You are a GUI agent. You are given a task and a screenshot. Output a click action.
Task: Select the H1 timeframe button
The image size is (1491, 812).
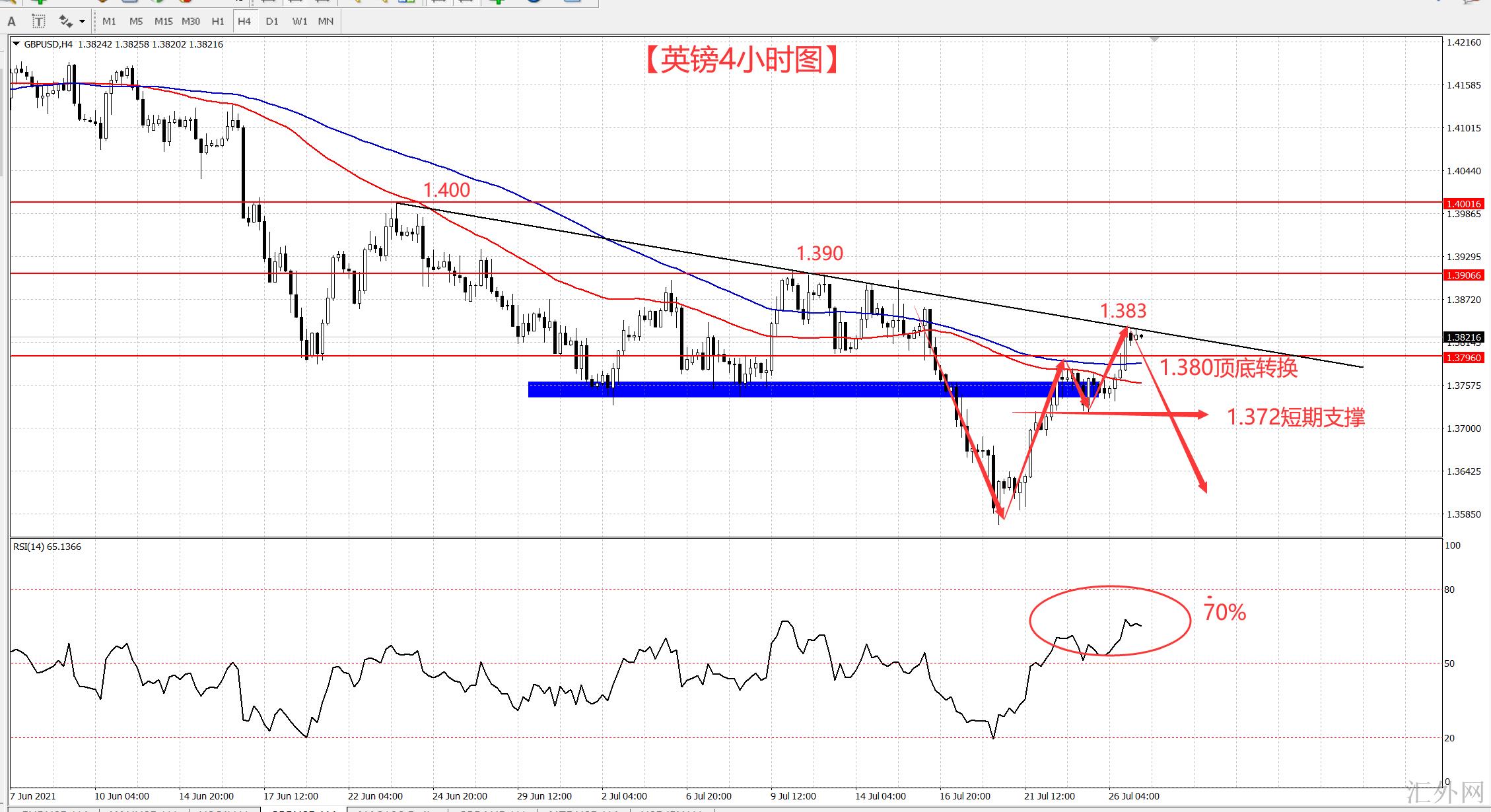(218, 22)
